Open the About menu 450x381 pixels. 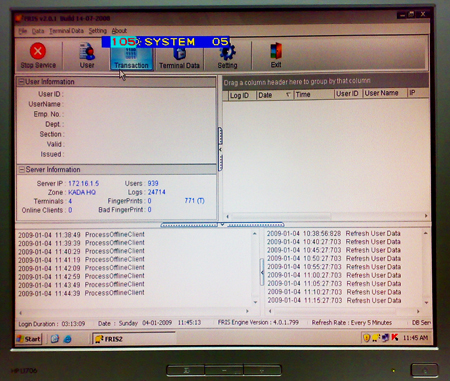[x=119, y=31]
